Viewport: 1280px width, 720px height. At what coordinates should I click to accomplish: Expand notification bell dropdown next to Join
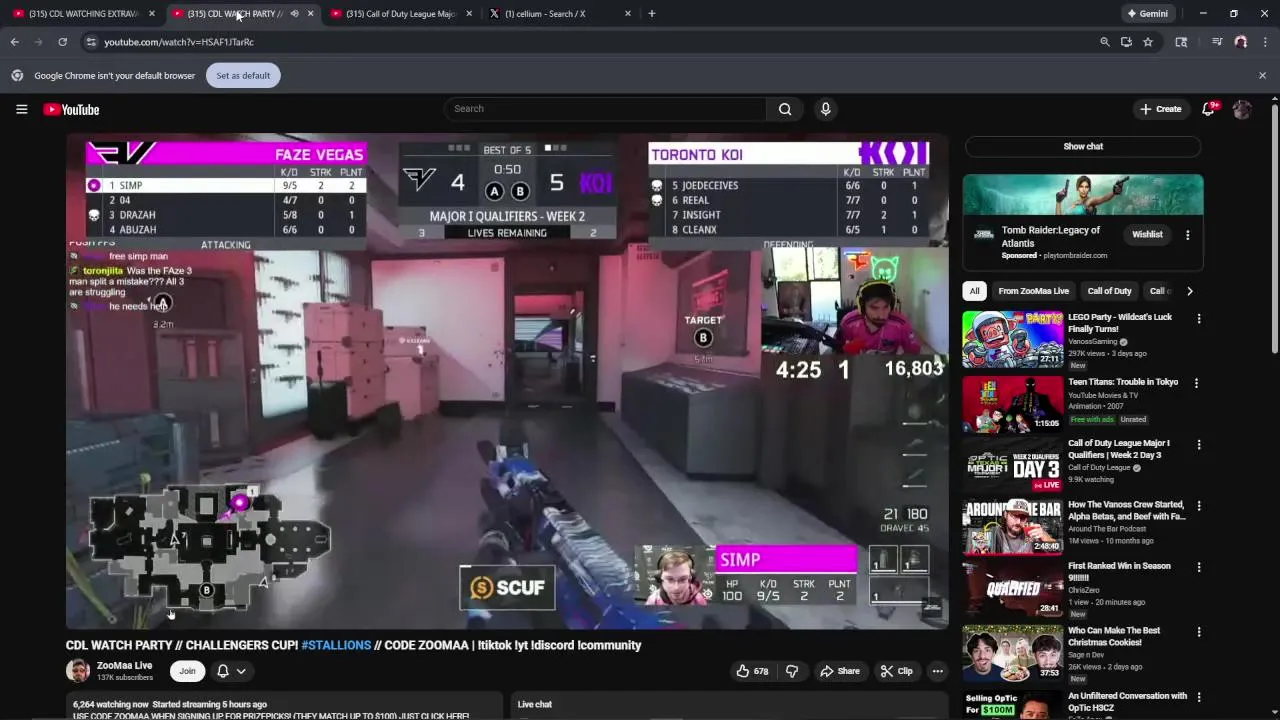(x=241, y=671)
